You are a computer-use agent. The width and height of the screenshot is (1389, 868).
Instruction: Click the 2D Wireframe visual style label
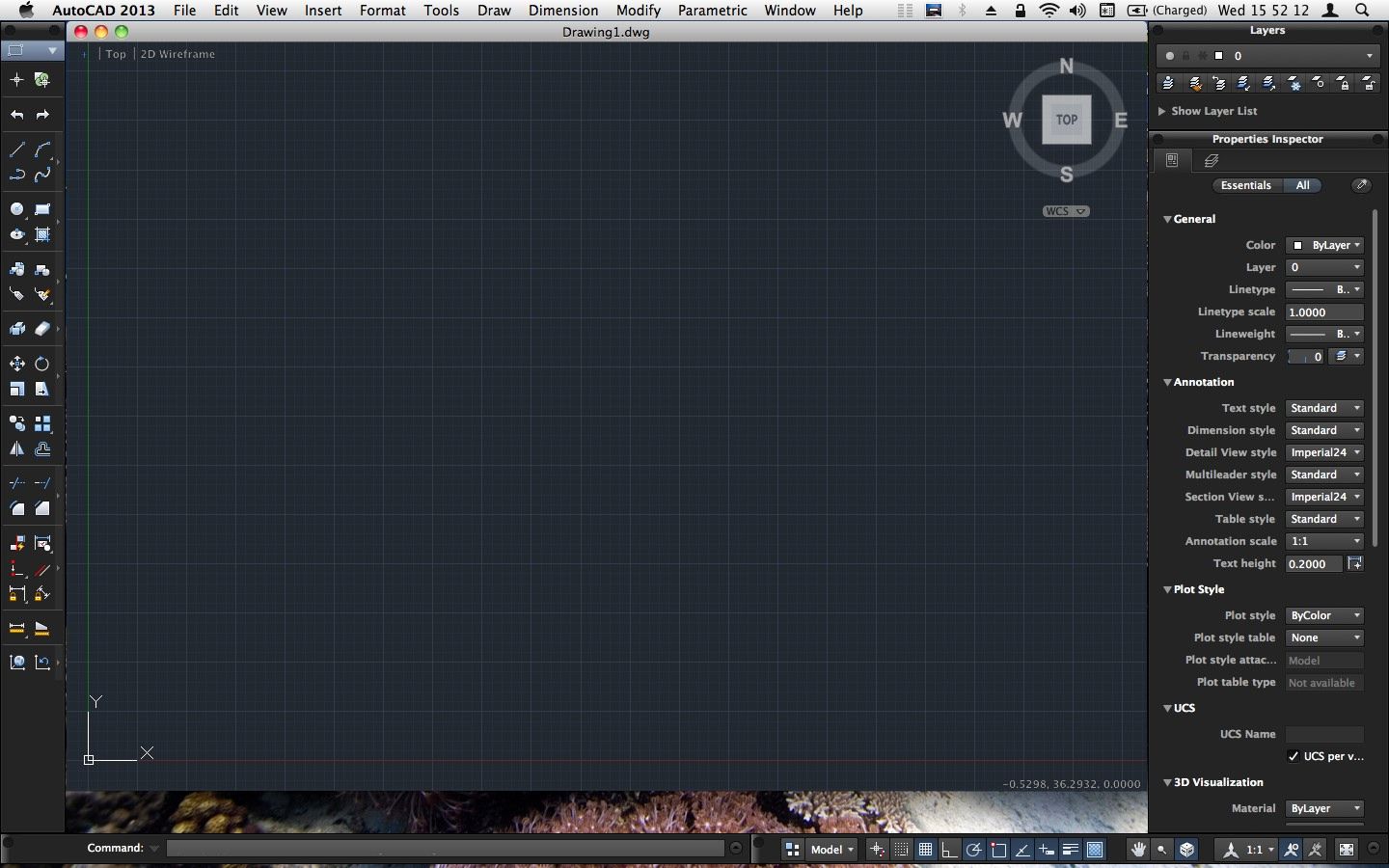click(177, 54)
